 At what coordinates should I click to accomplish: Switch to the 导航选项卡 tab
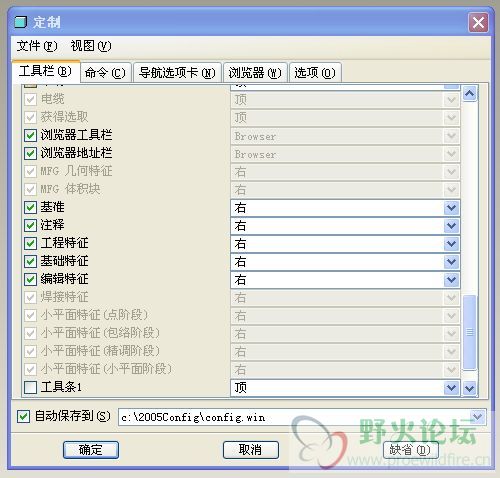tap(177, 72)
